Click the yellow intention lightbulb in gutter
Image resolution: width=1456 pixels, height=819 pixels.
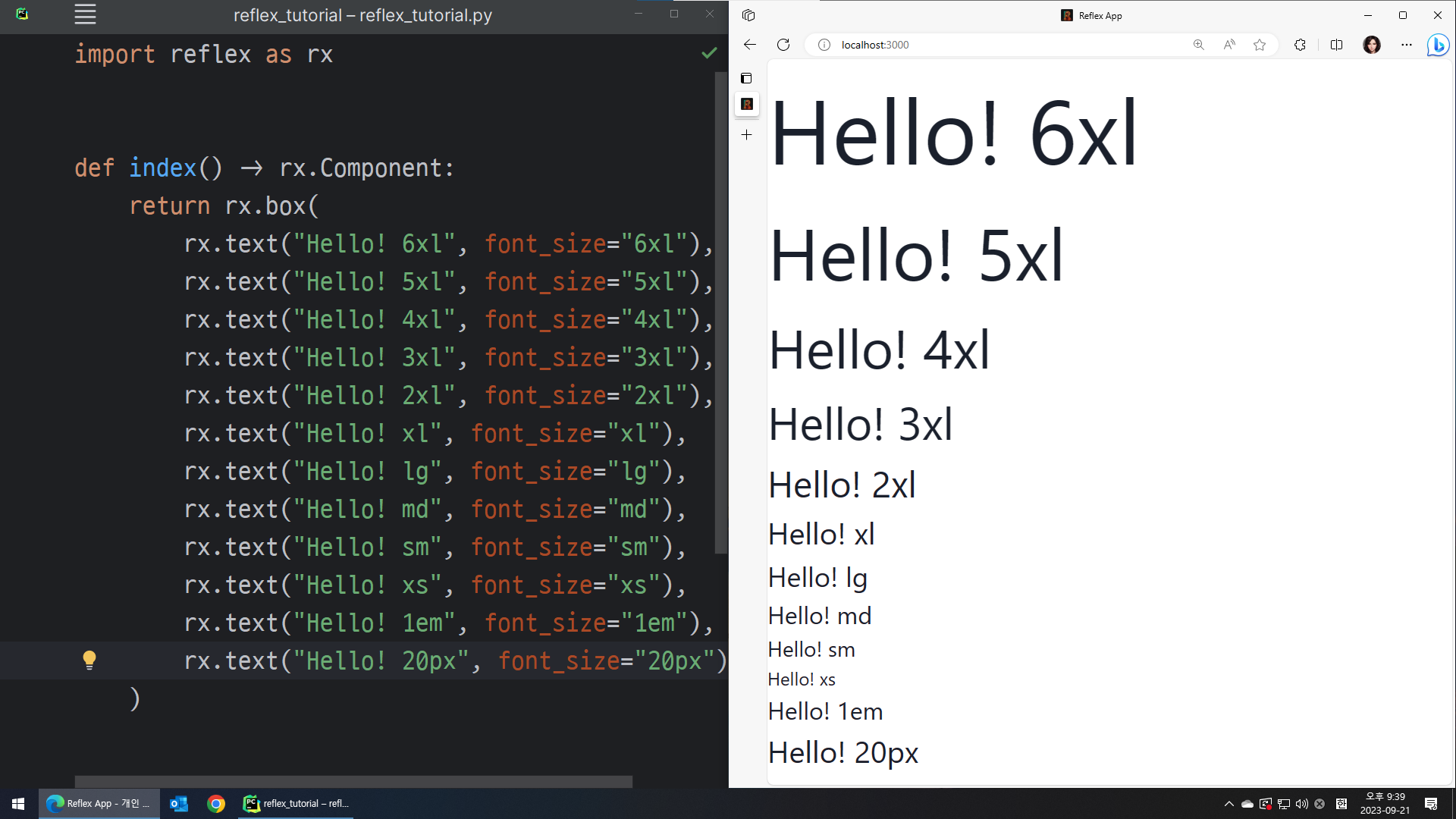[x=89, y=660]
